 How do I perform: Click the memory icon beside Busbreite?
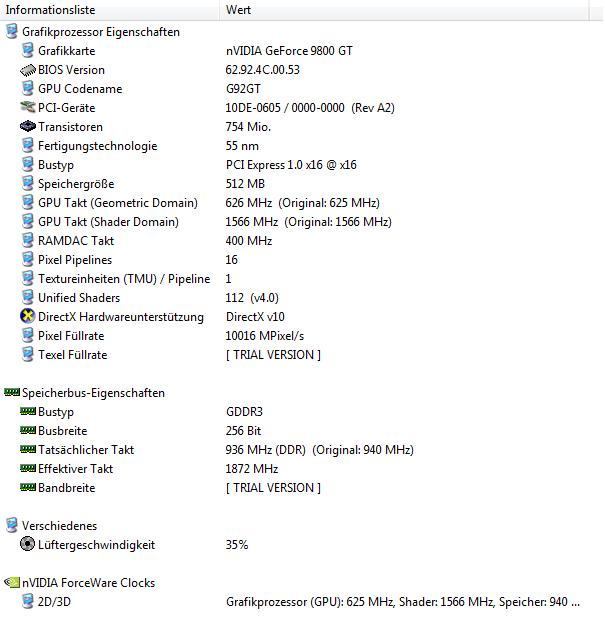coord(28,430)
